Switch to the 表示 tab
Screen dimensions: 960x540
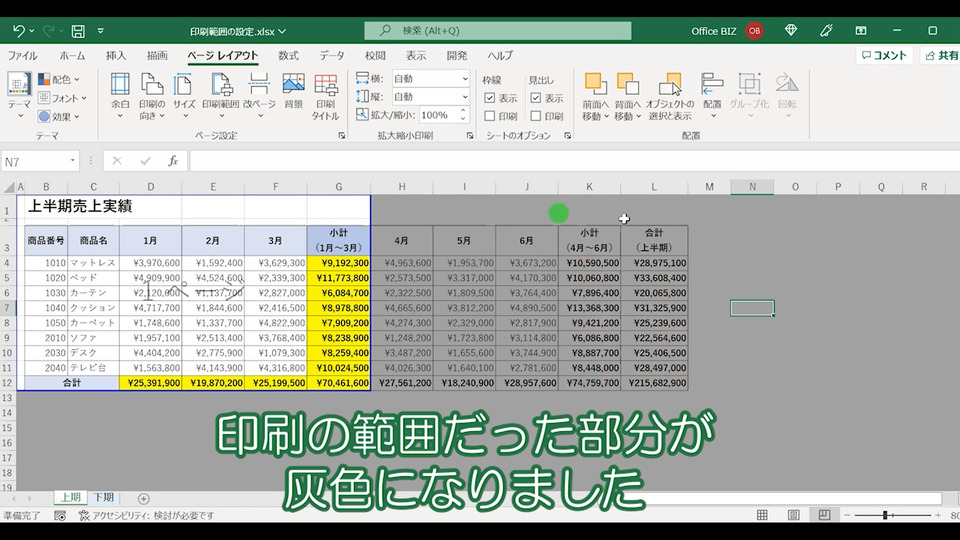pyautogui.click(x=416, y=55)
